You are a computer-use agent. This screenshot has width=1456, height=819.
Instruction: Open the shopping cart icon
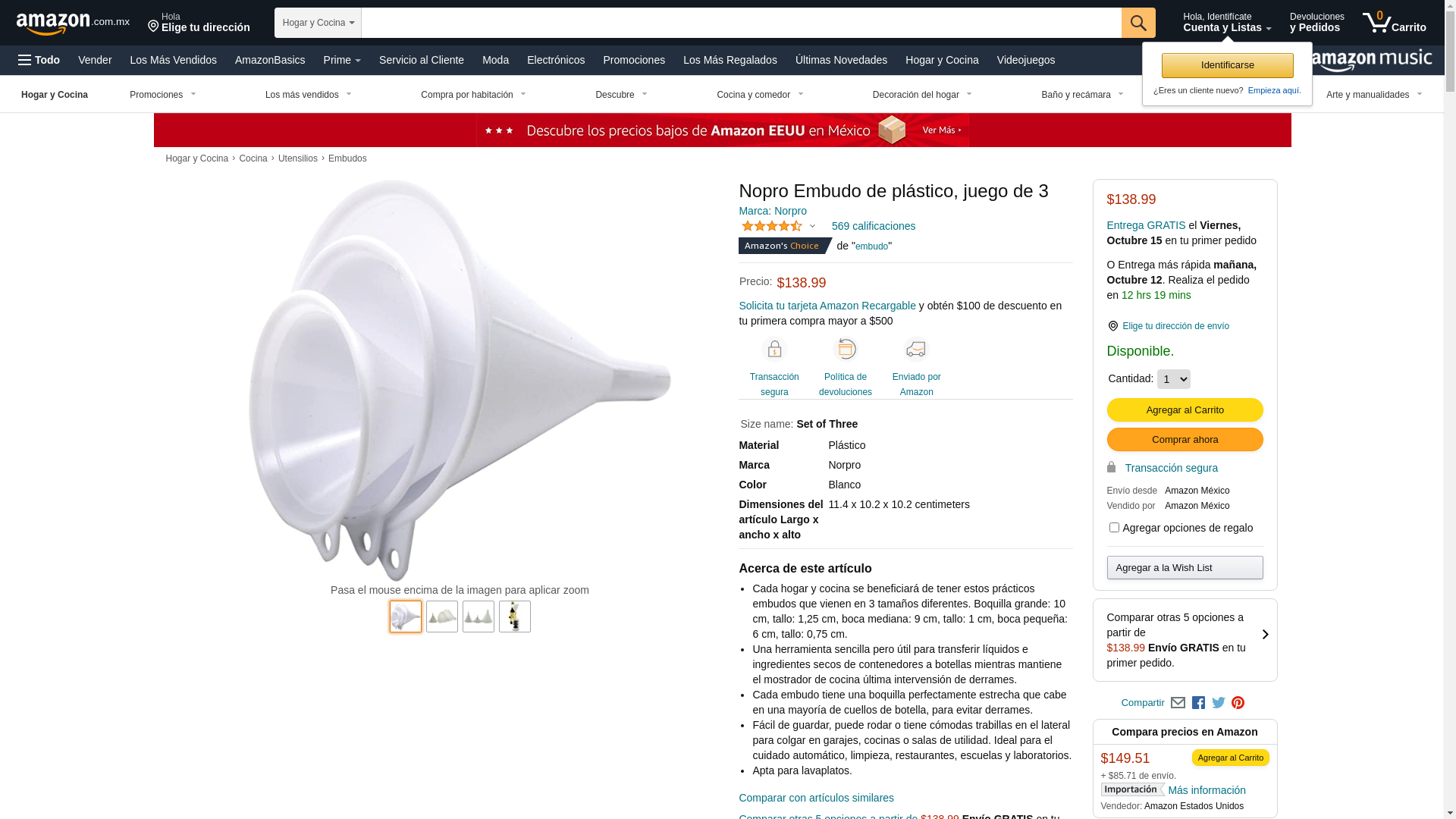(1394, 22)
